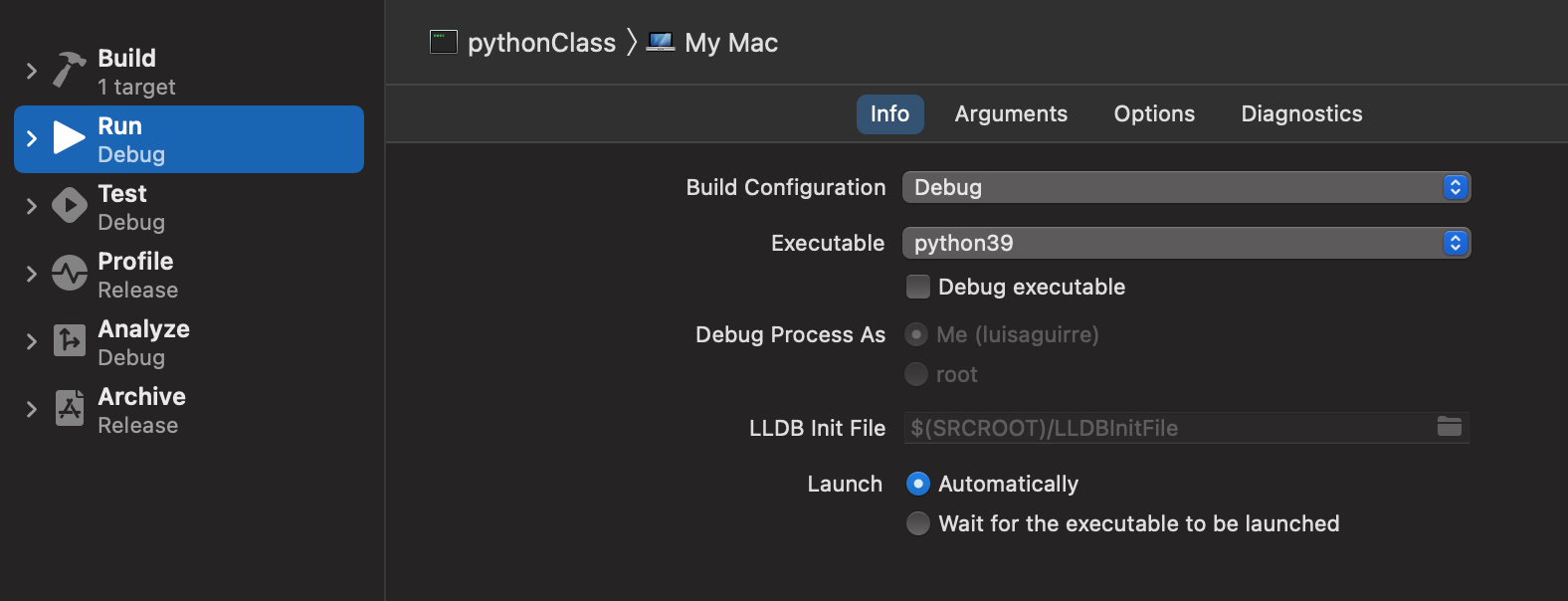Click the pythonClass scheme terminal icon
The height and width of the screenshot is (601, 1568).
point(443,42)
